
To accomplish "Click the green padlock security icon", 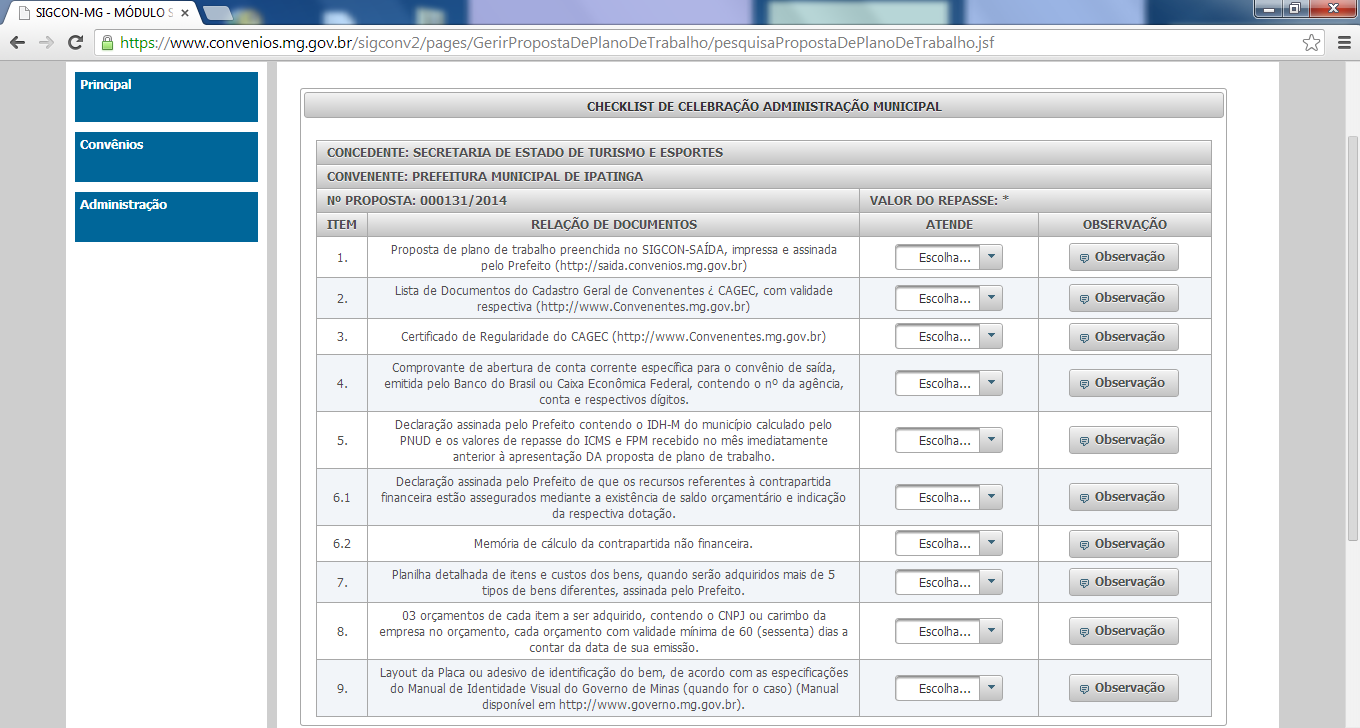I will [x=107, y=43].
